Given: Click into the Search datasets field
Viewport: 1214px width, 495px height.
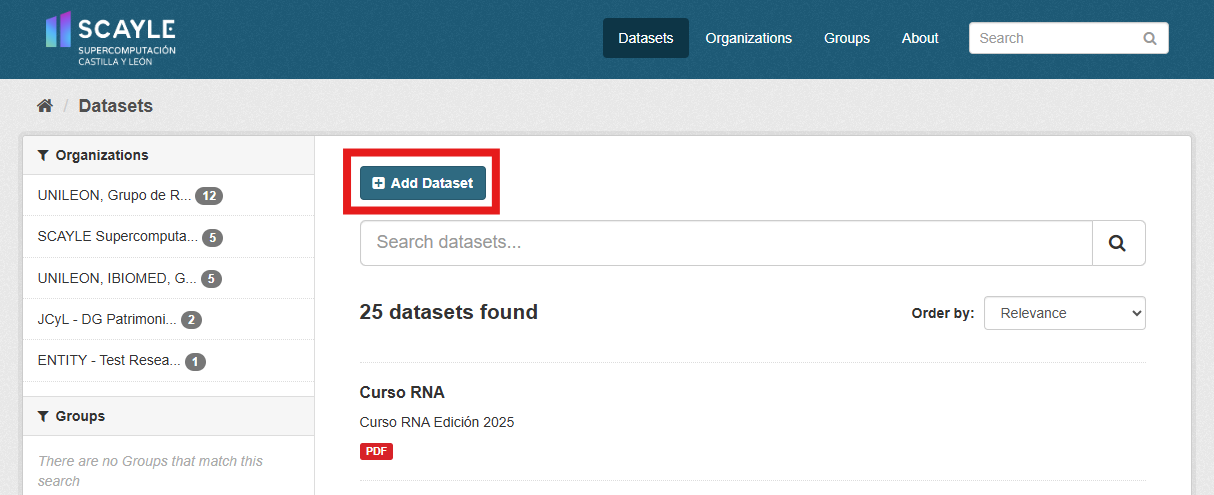Looking at the screenshot, I should (726, 243).
